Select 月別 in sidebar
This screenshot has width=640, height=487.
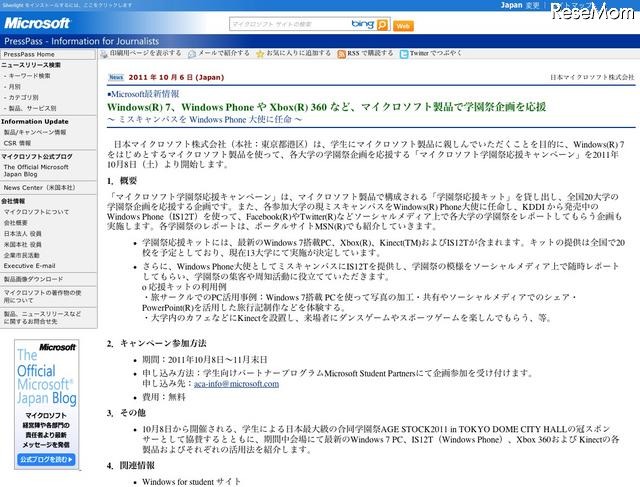click(15, 87)
